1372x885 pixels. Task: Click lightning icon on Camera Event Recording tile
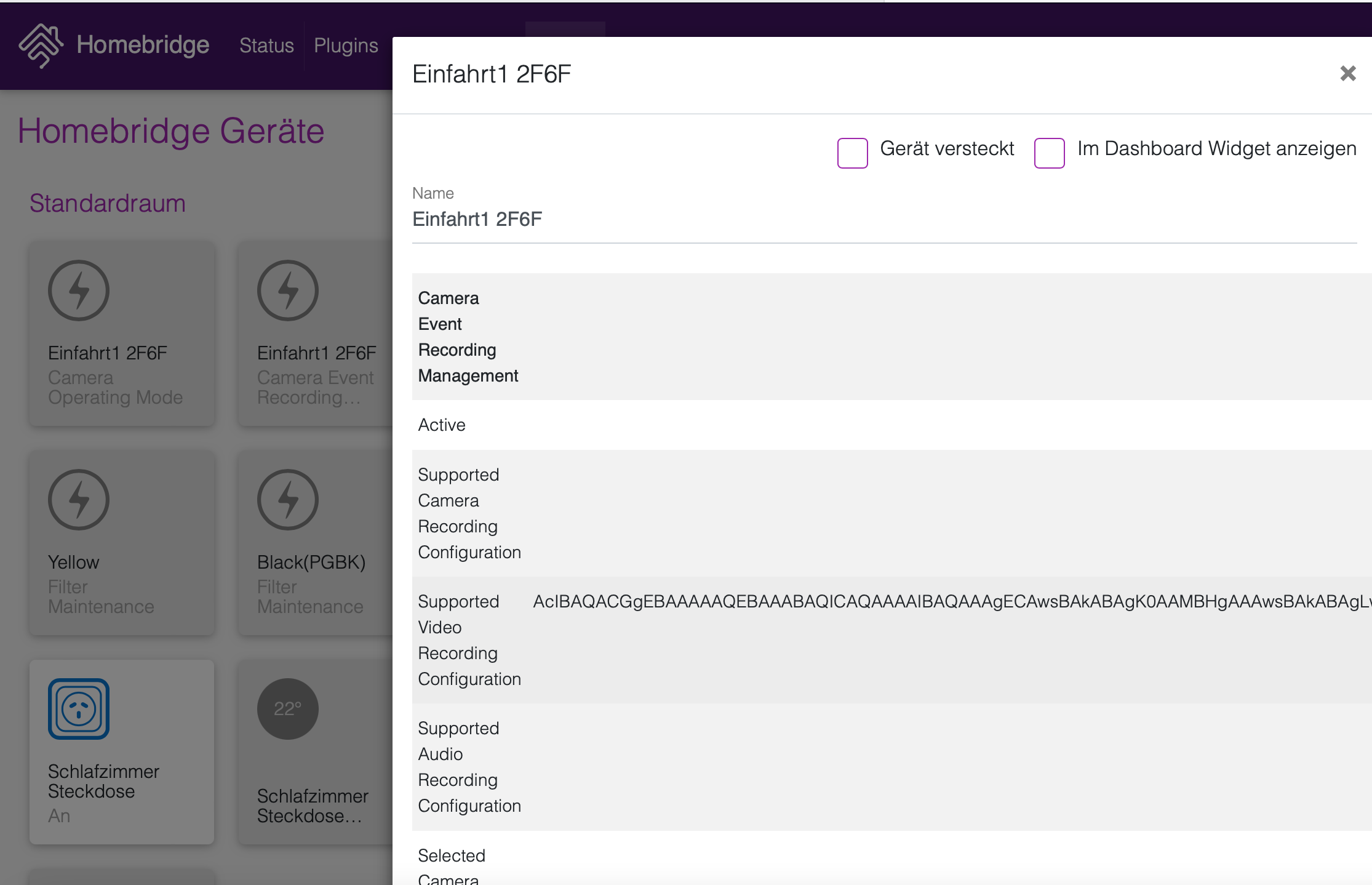point(288,290)
